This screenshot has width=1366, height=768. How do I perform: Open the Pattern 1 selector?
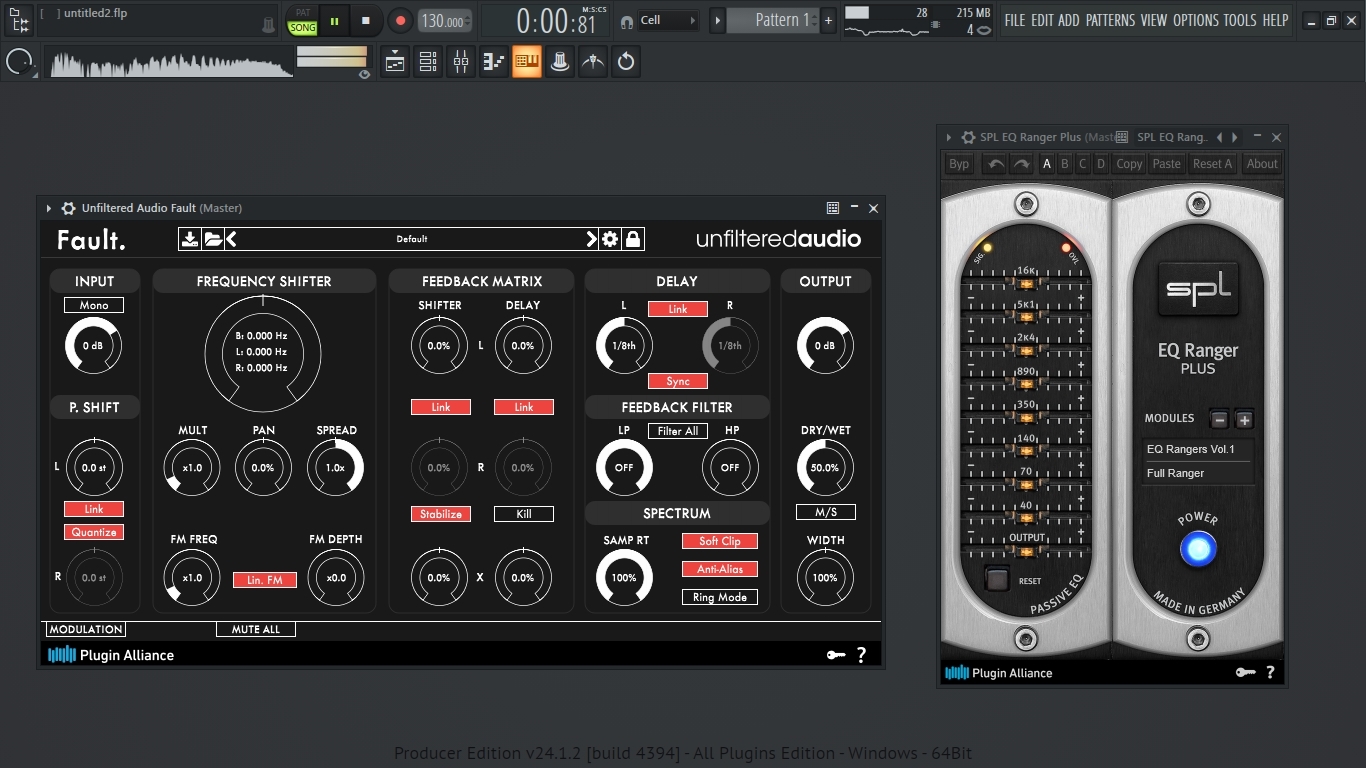pyautogui.click(x=772, y=20)
